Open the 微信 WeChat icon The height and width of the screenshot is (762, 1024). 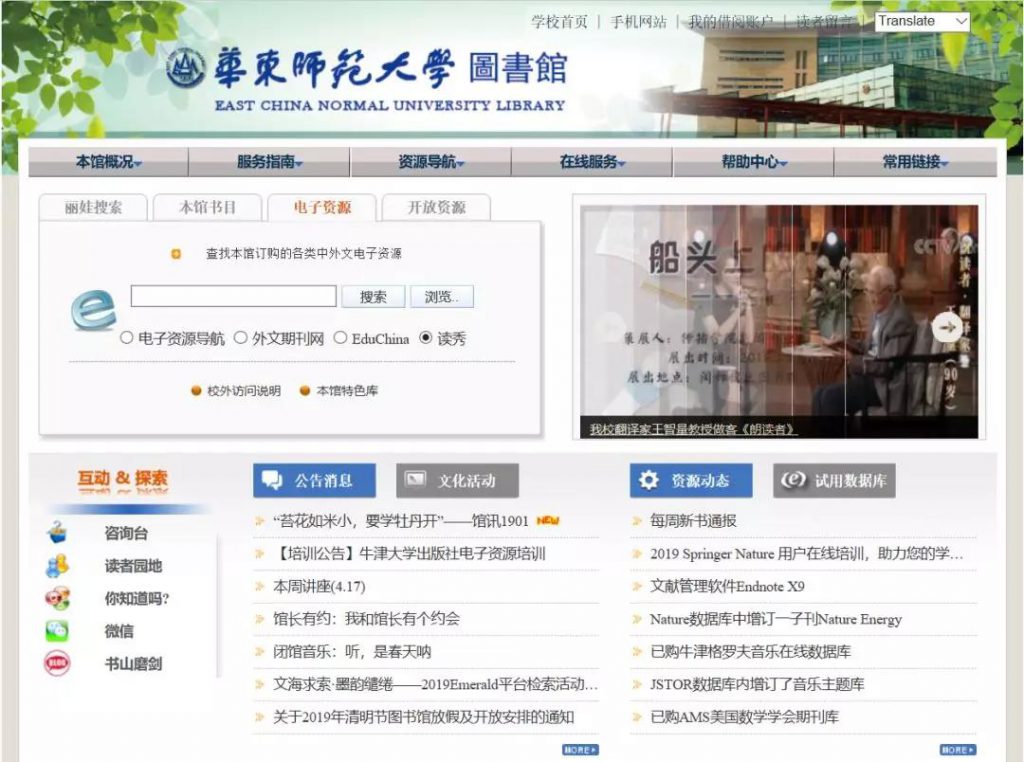click(57, 631)
